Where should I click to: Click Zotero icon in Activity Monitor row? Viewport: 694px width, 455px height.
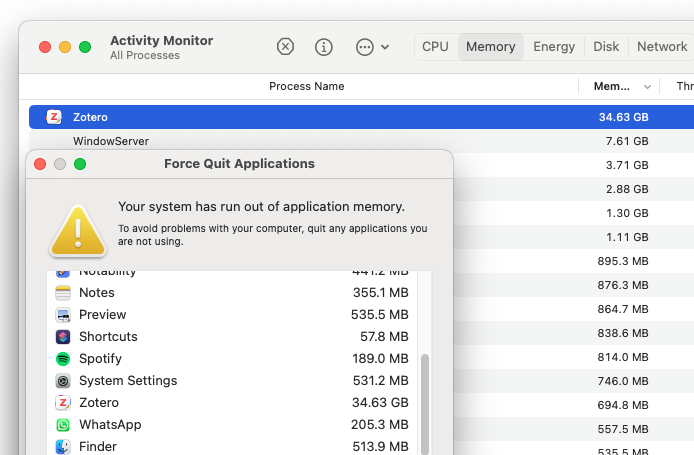tap(54, 117)
